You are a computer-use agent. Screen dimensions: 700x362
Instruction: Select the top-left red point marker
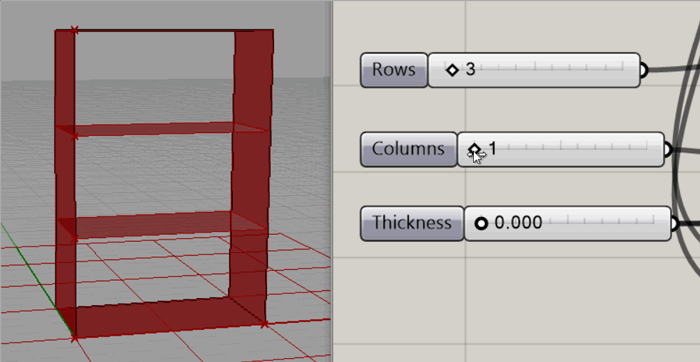75,30
